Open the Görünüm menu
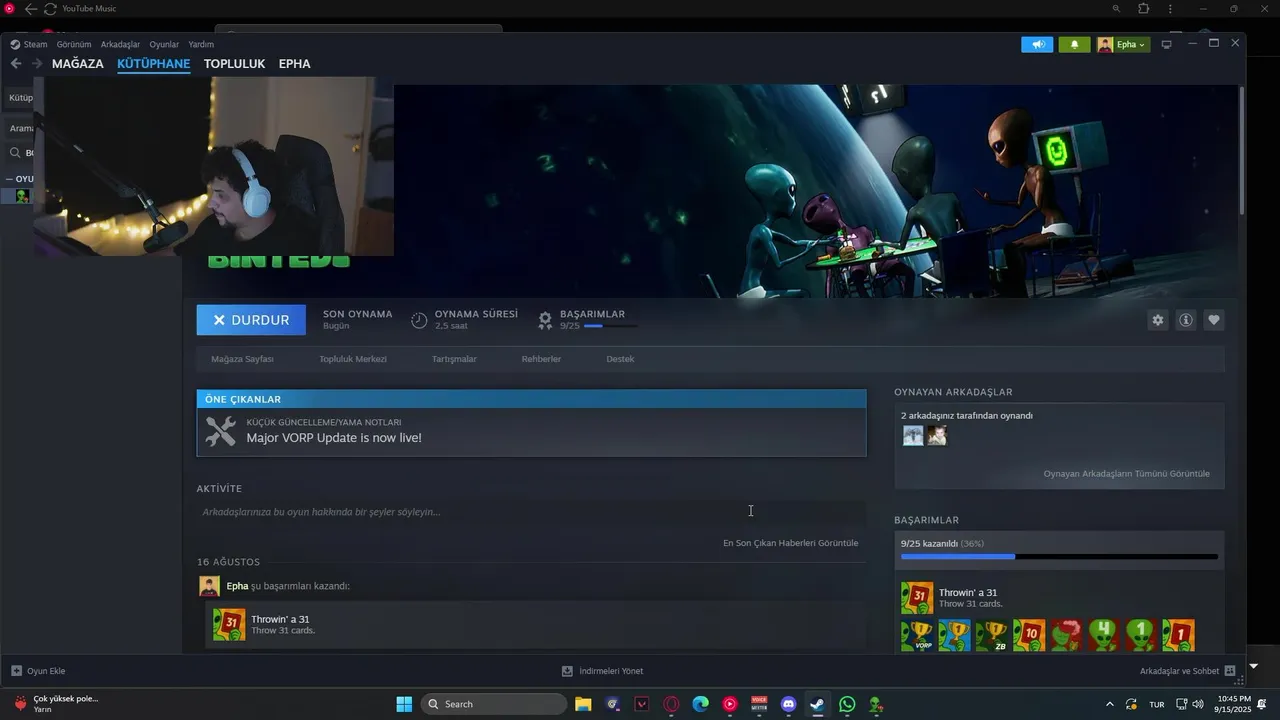 [74, 44]
